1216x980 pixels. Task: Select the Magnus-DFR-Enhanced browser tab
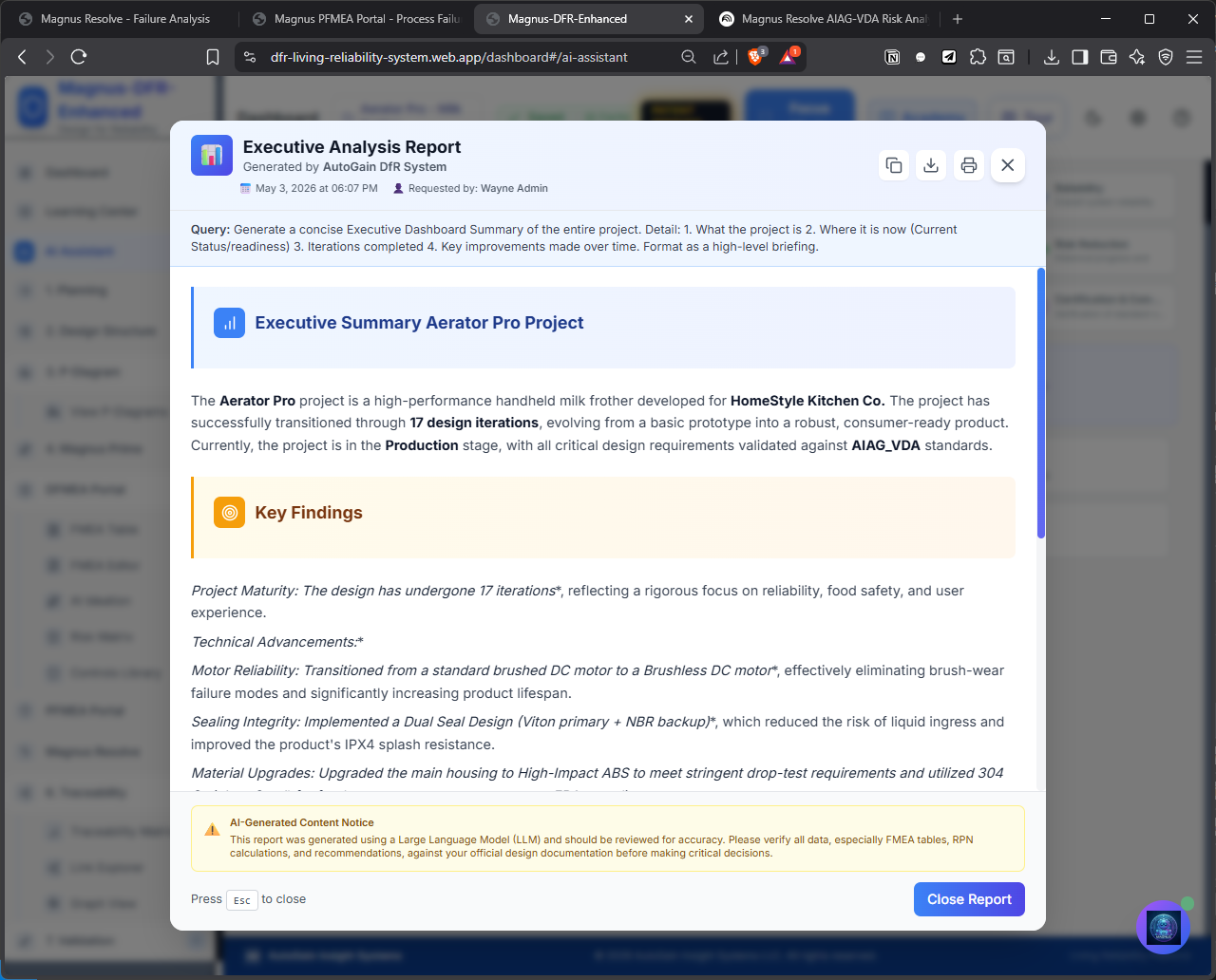tap(567, 18)
